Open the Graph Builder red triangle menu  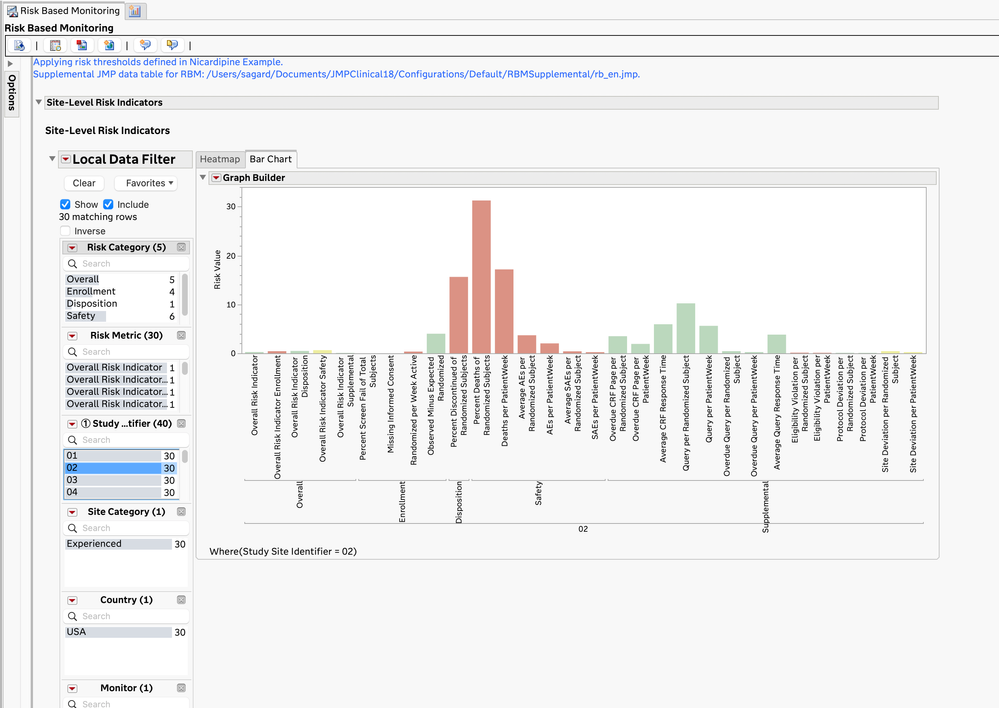[x=216, y=178]
